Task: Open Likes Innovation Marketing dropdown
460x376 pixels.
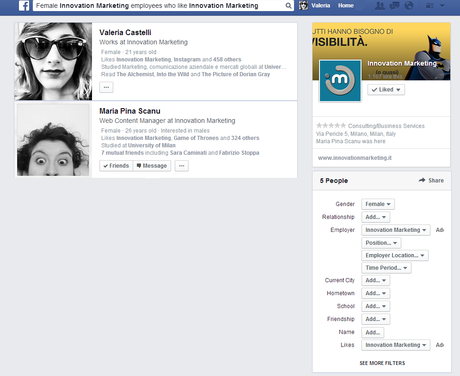Action: point(396,345)
